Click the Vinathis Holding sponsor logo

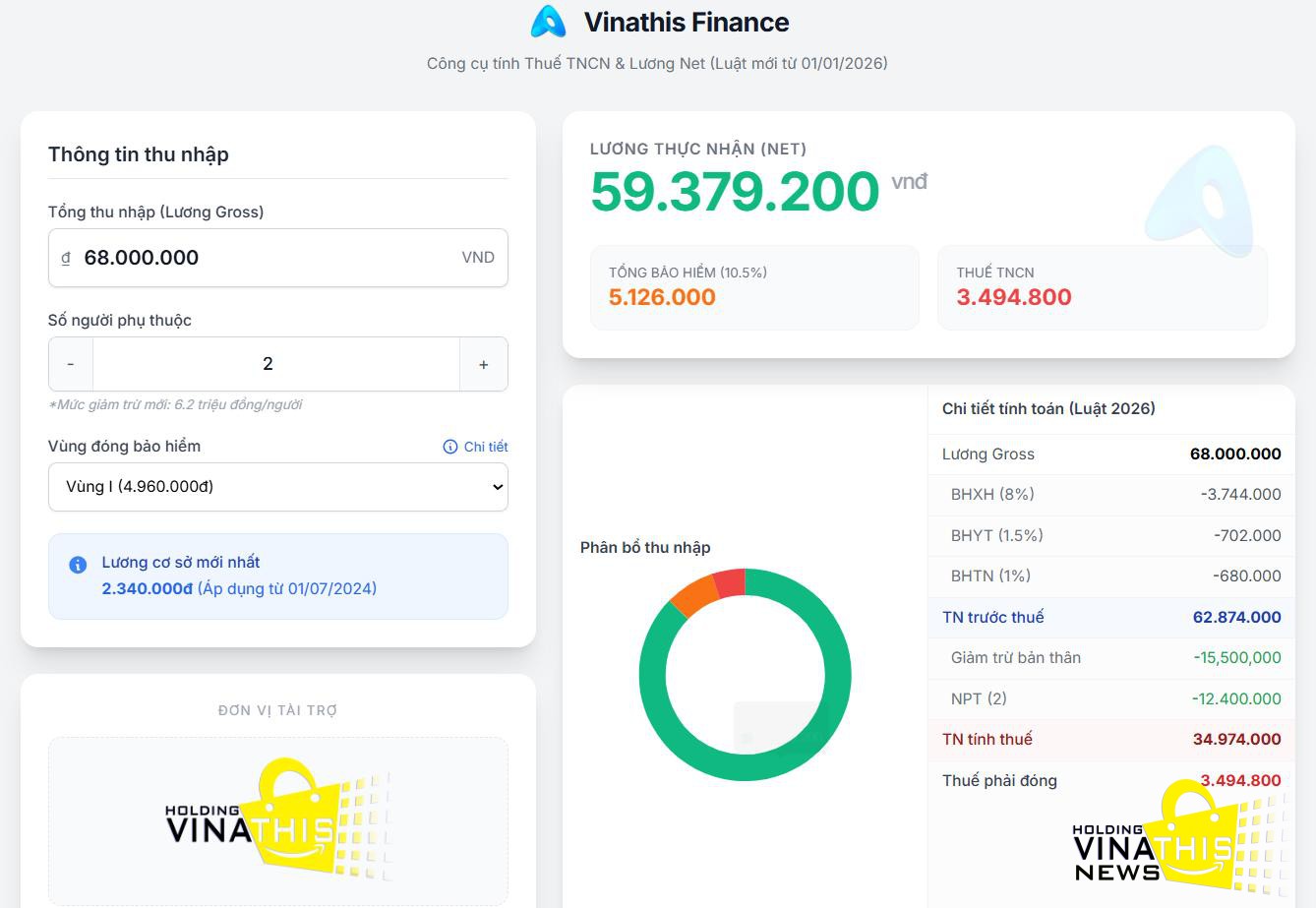point(277,821)
